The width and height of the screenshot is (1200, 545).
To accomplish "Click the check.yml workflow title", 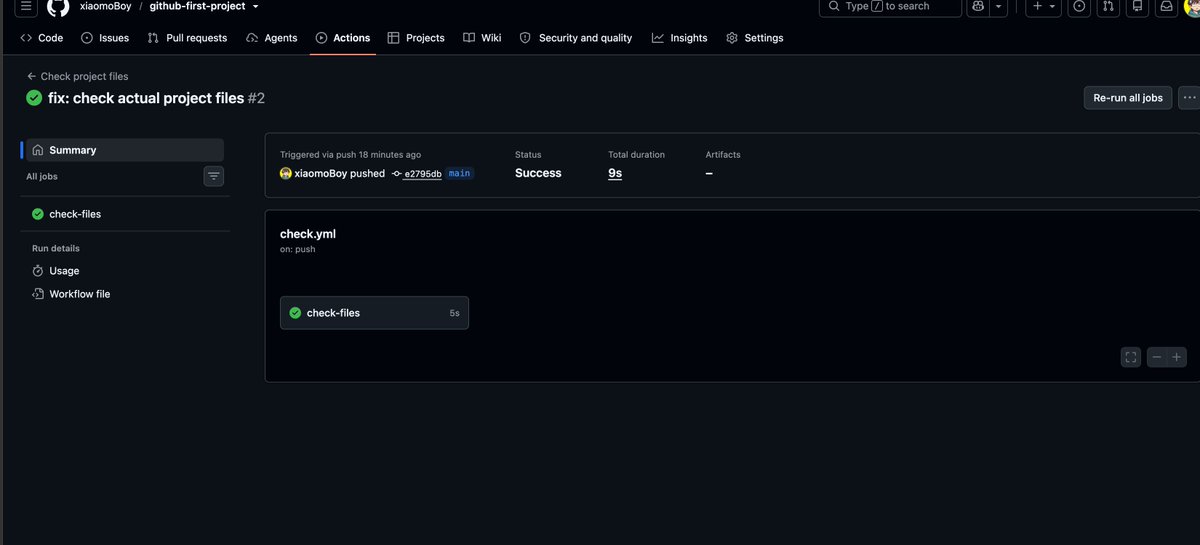I will 308,234.
